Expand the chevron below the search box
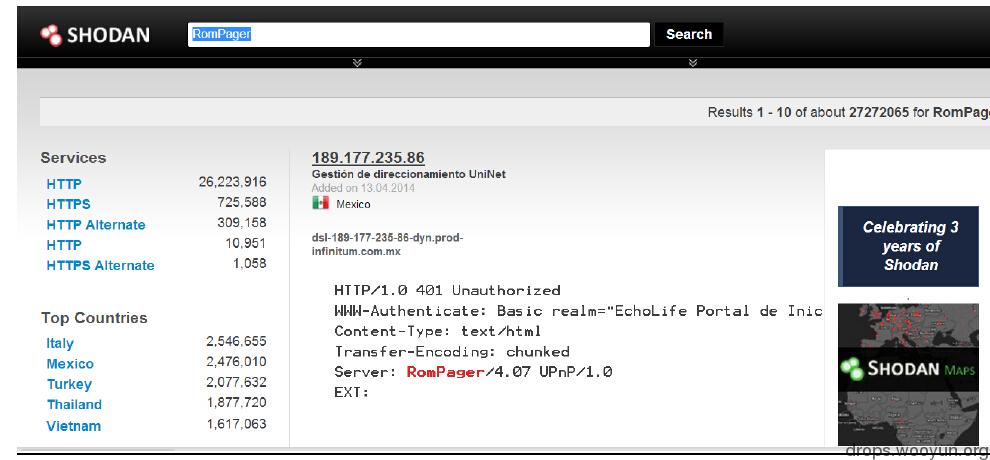990x460 pixels. [x=357, y=62]
